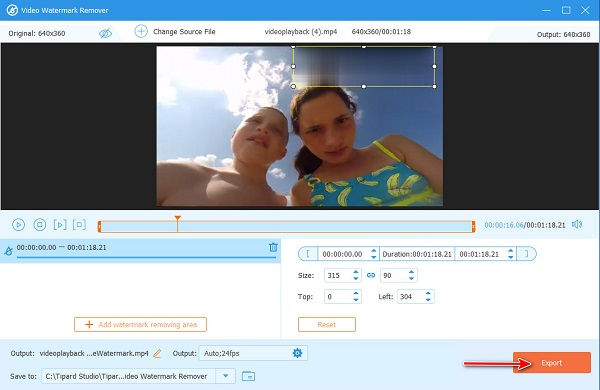Rename output file with pencil icon

click(157, 353)
